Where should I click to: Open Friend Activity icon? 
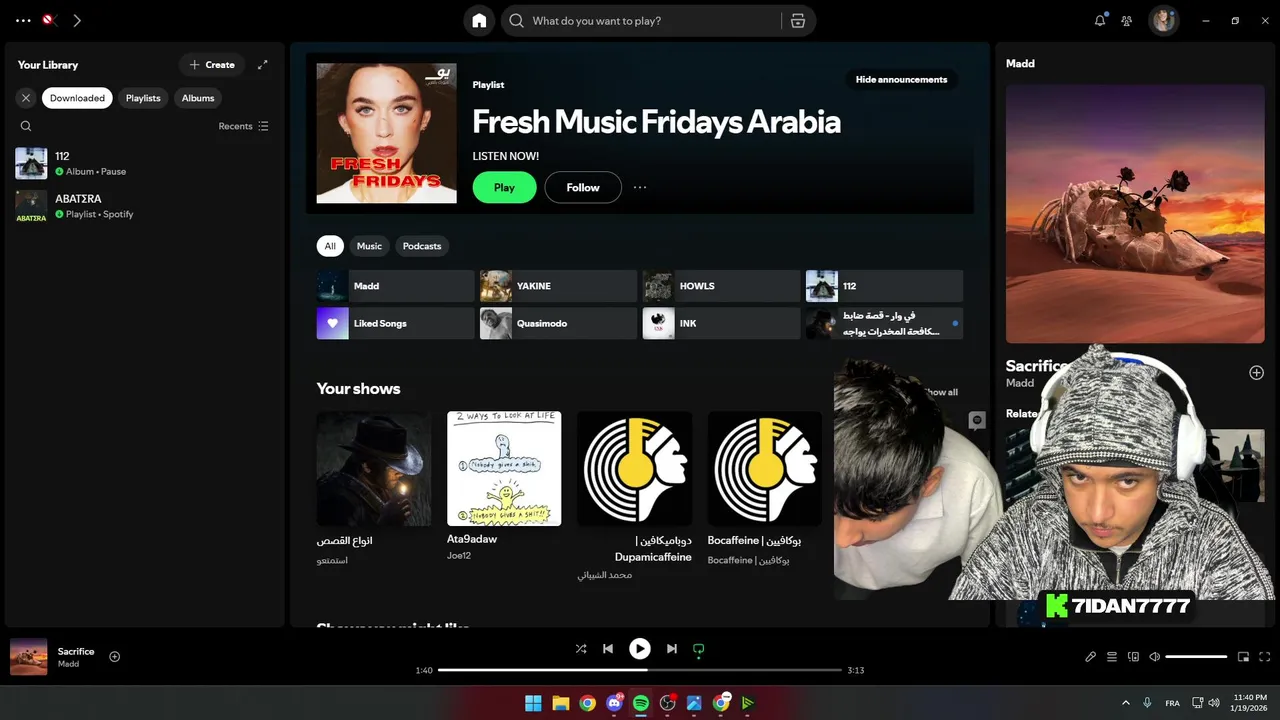pyautogui.click(x=1127, y=20)
